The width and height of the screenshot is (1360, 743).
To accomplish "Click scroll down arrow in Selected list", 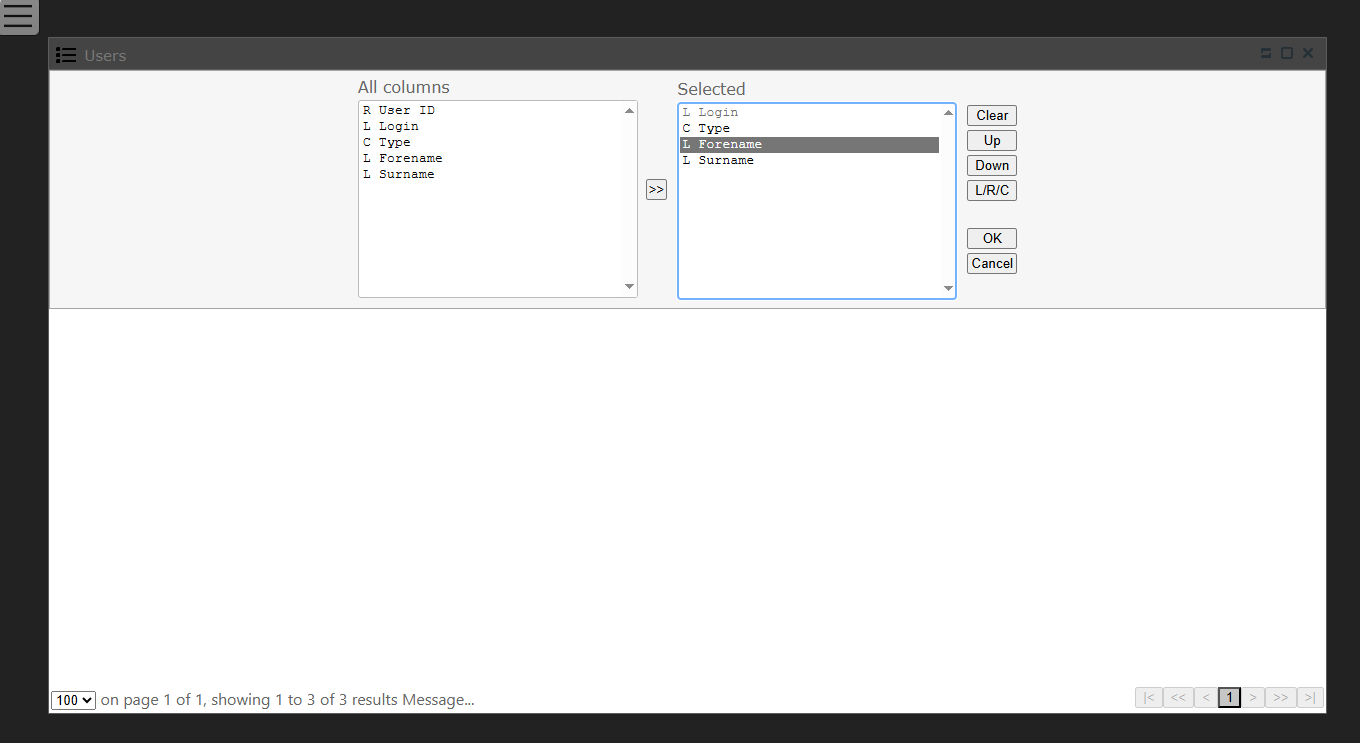I will [948, 289].
